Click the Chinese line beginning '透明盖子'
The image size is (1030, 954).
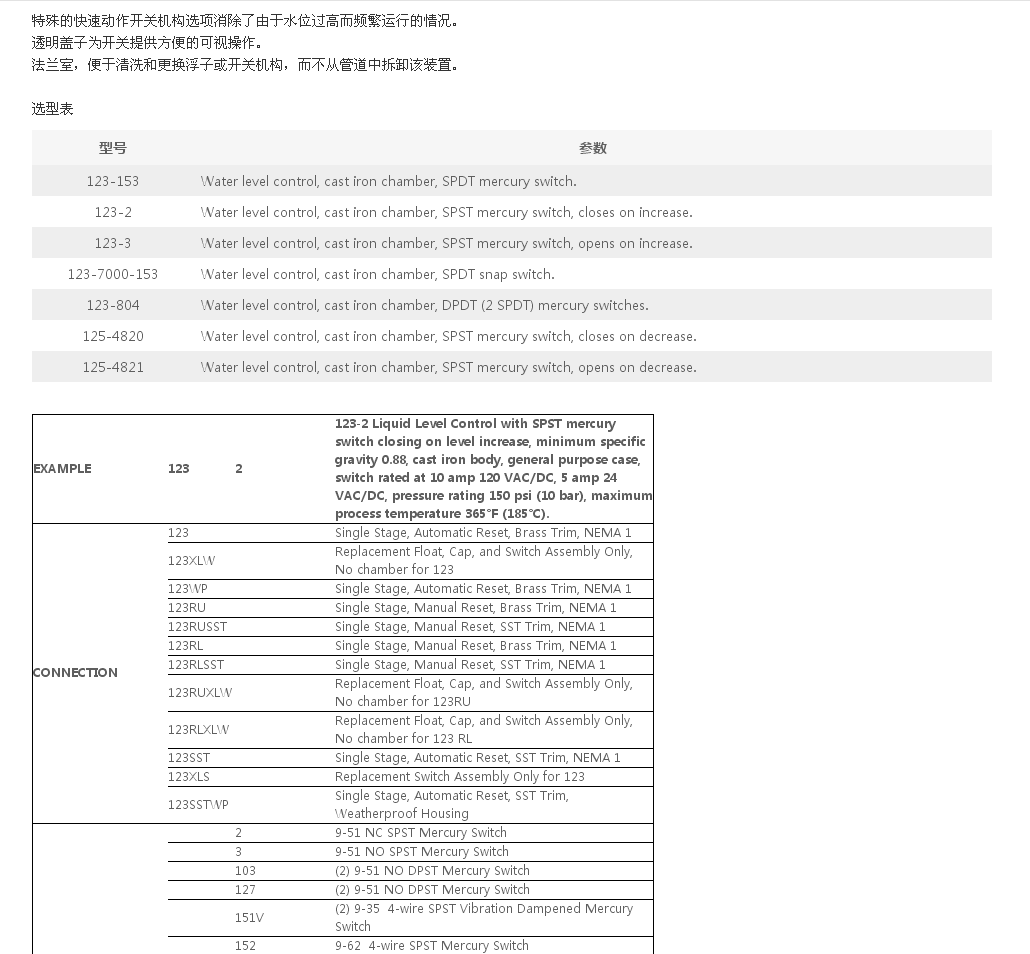point(149,43)
